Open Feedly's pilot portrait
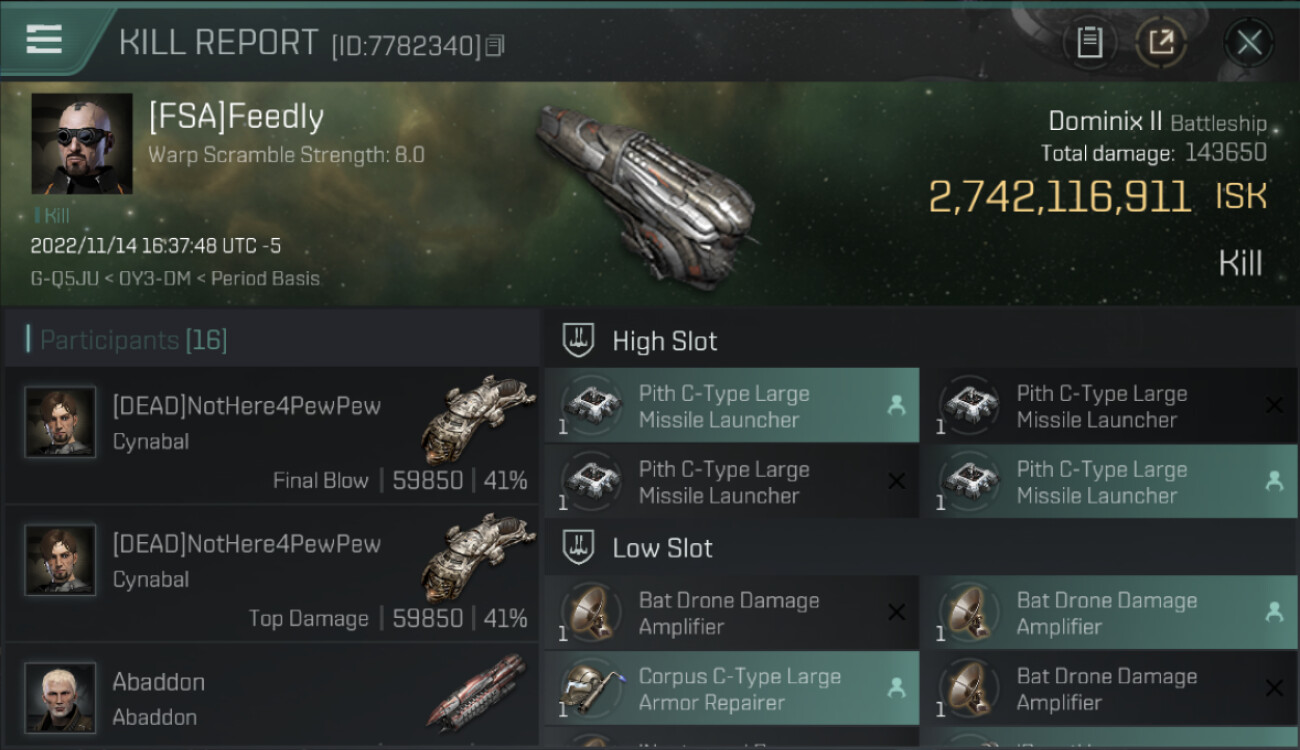 [x=82, y=144]
